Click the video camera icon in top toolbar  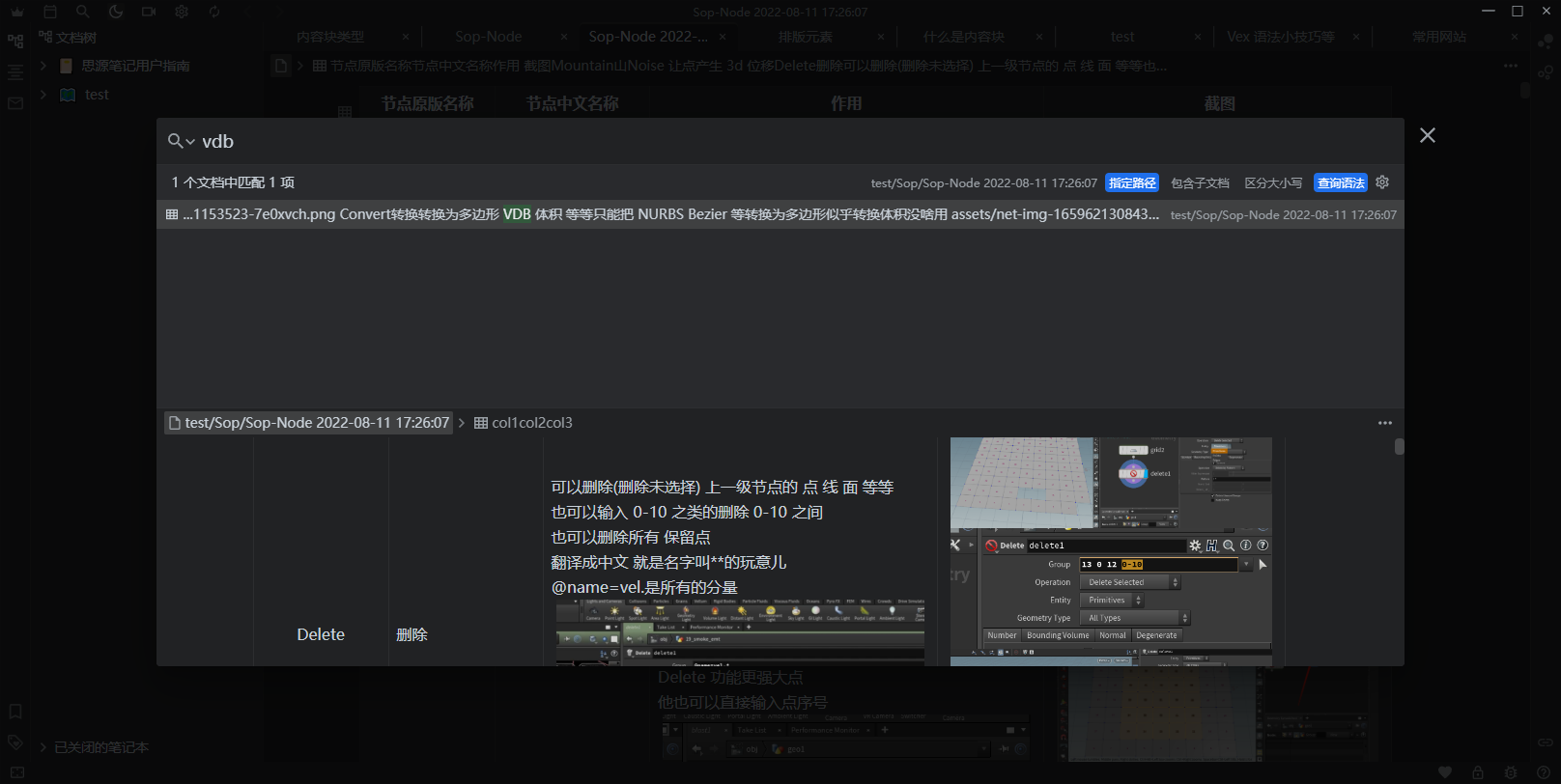(149, 12)
